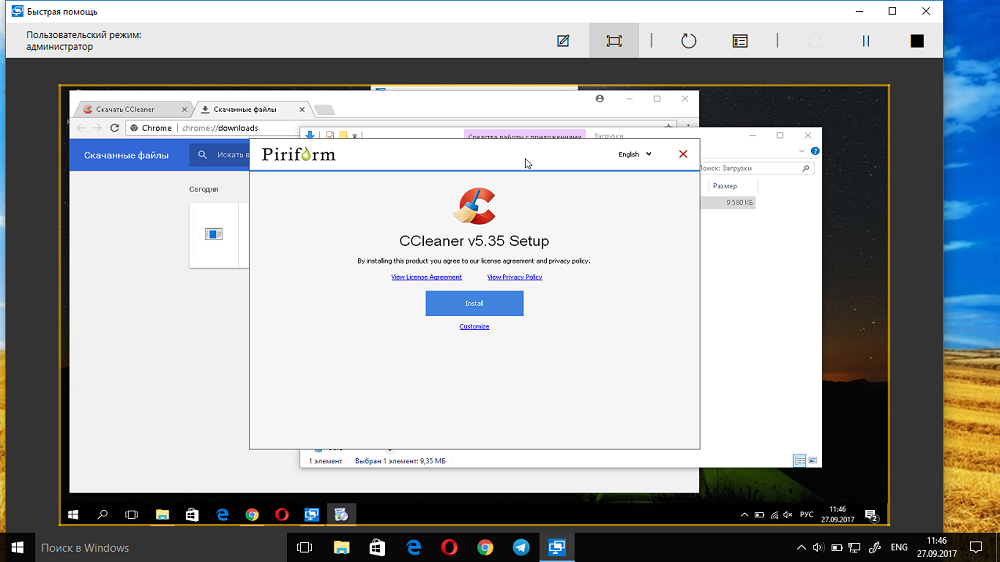This screenshot has width=1000, height=562.
Task: Switch to the Скачать CCleaner Chrome tab
Action: pyautogui.click(x=132, y=109)
